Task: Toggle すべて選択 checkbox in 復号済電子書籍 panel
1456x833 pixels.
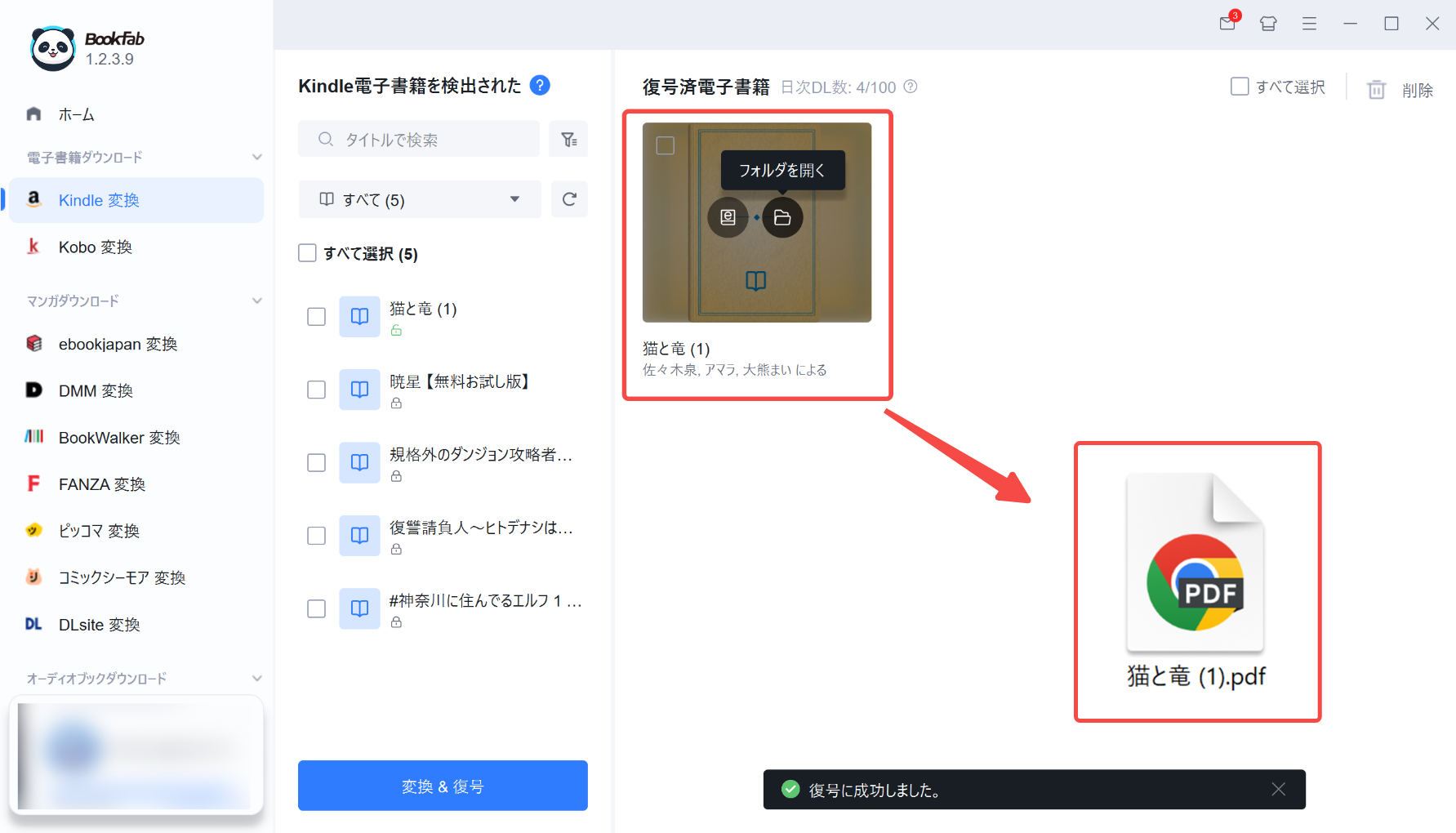Action: (x=1240, y=86)
